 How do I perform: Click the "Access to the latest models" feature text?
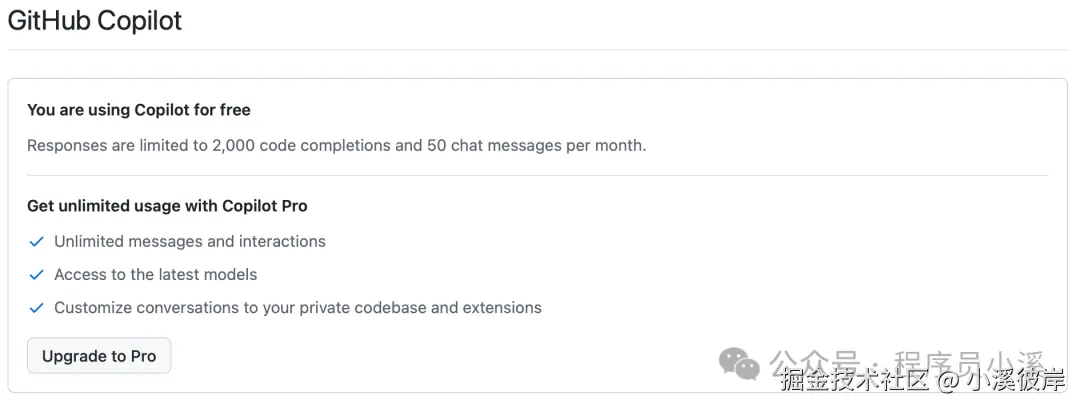click(x=156, y=275)
